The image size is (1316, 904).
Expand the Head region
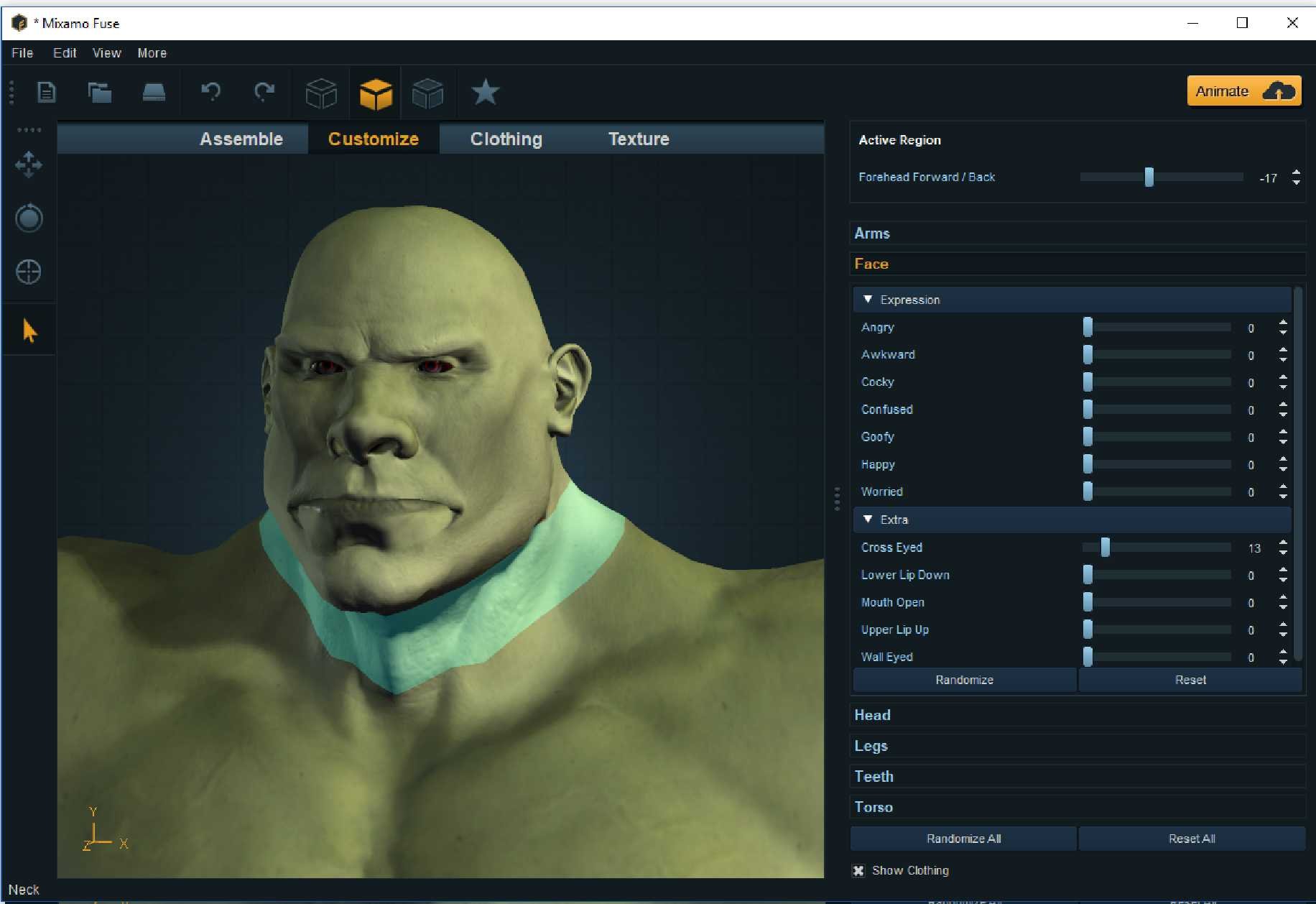pos(1077,715)
